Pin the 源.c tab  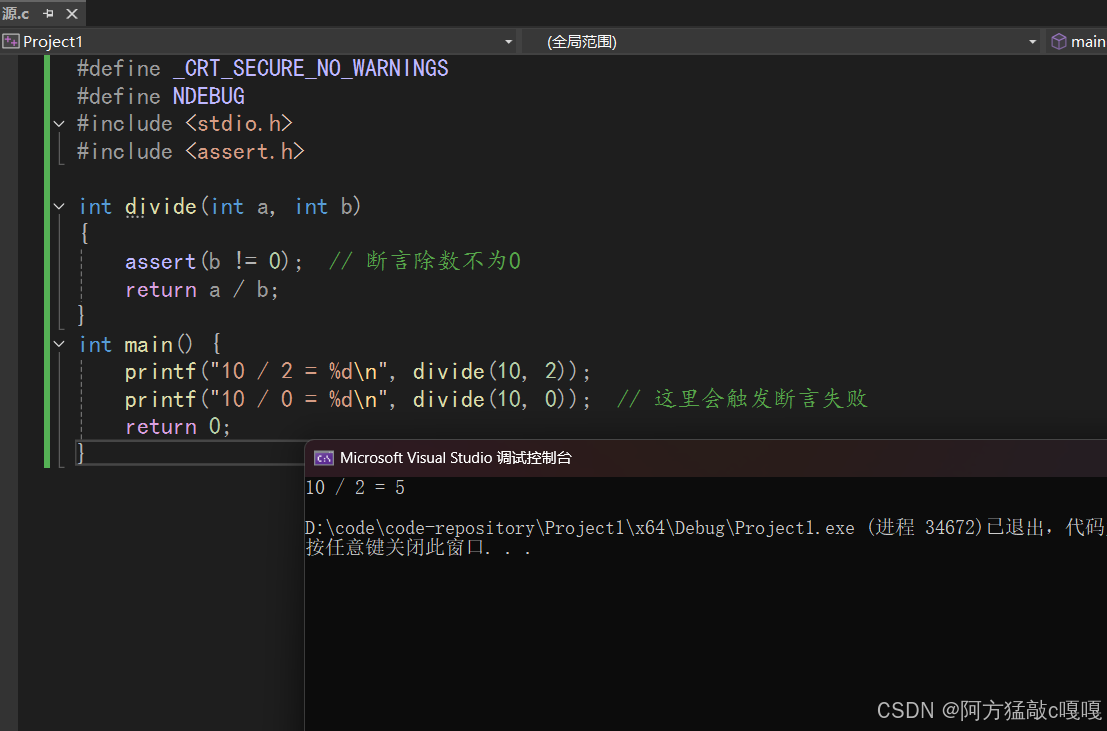48,13
